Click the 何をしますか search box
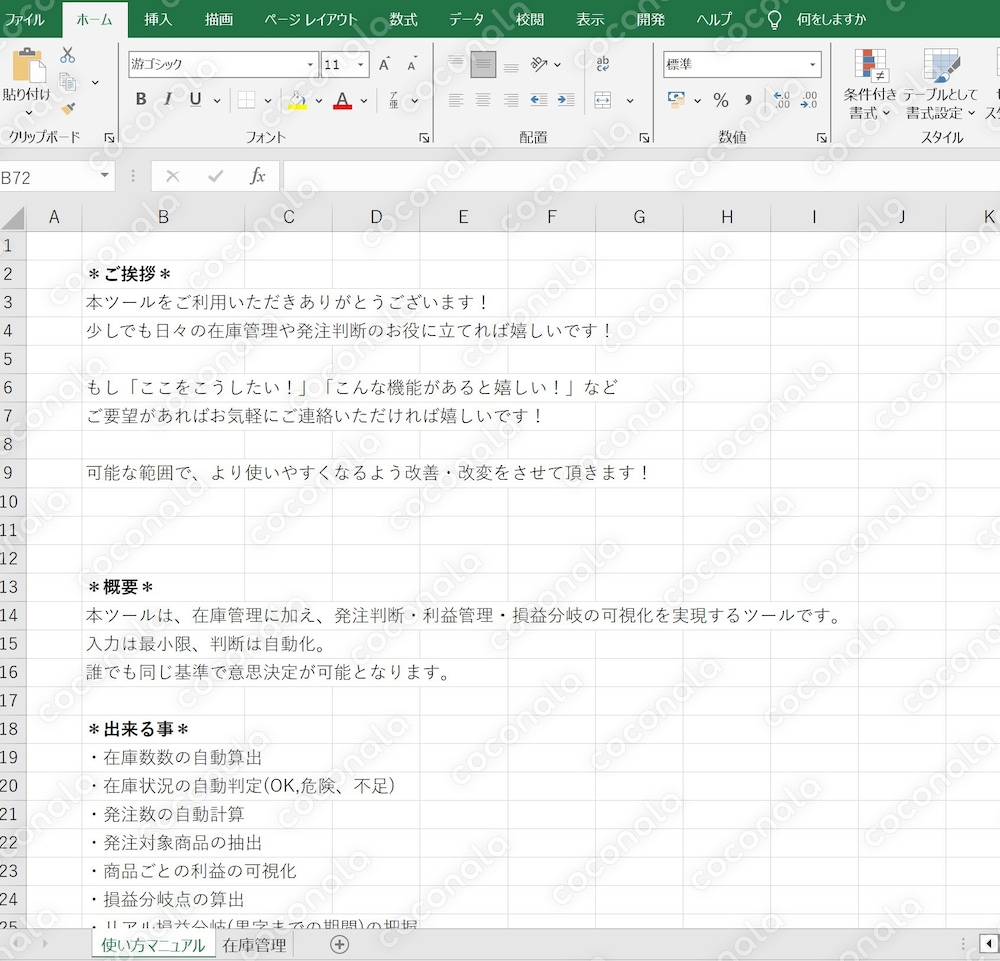 pos(831,20)
